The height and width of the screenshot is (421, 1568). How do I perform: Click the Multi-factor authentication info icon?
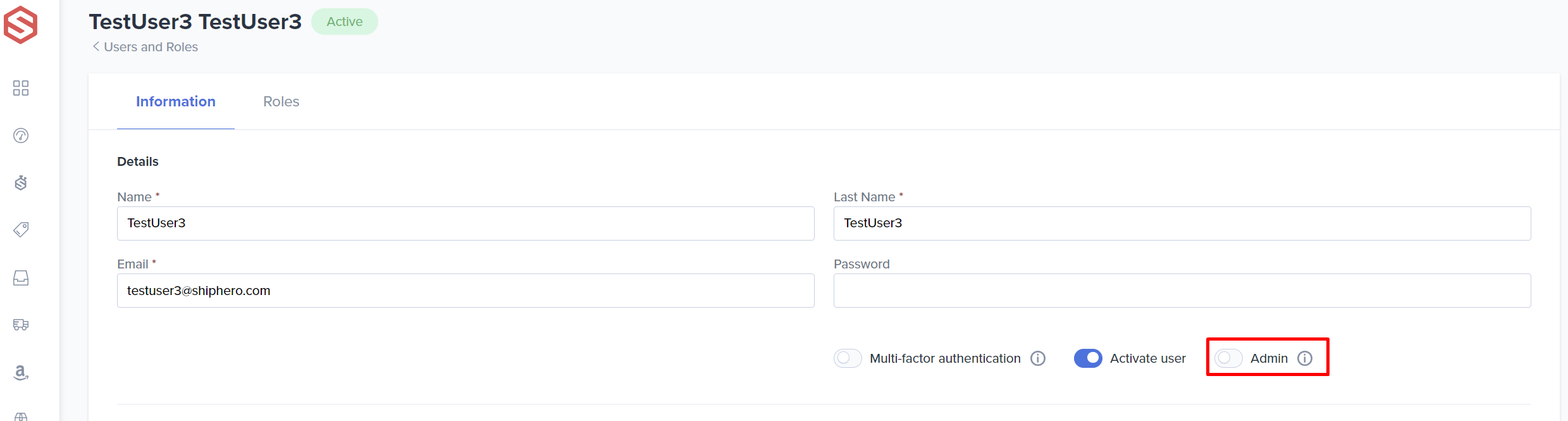1038,358
